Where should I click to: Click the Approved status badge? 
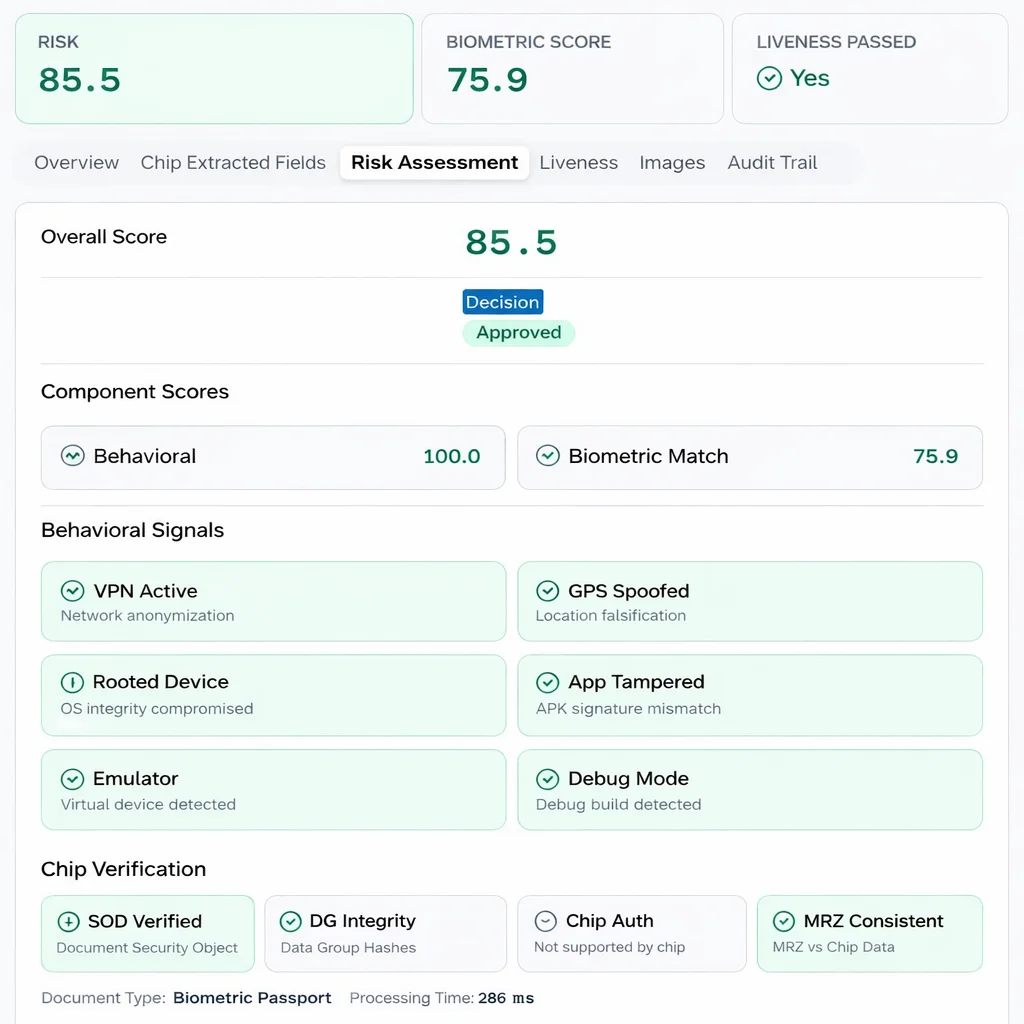pyautogui.click(x=518, y=332)
